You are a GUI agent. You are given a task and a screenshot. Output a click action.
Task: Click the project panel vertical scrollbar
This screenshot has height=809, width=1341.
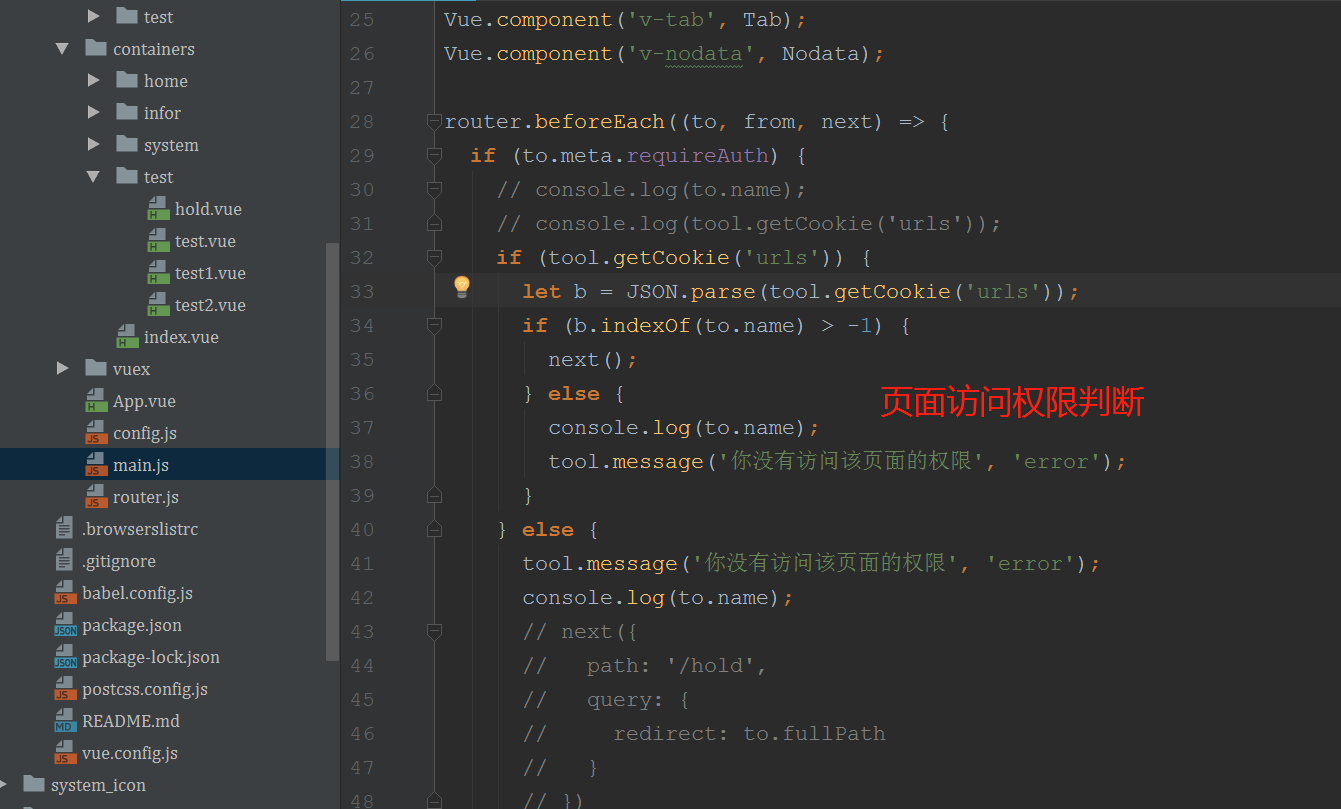coord(332,450)
